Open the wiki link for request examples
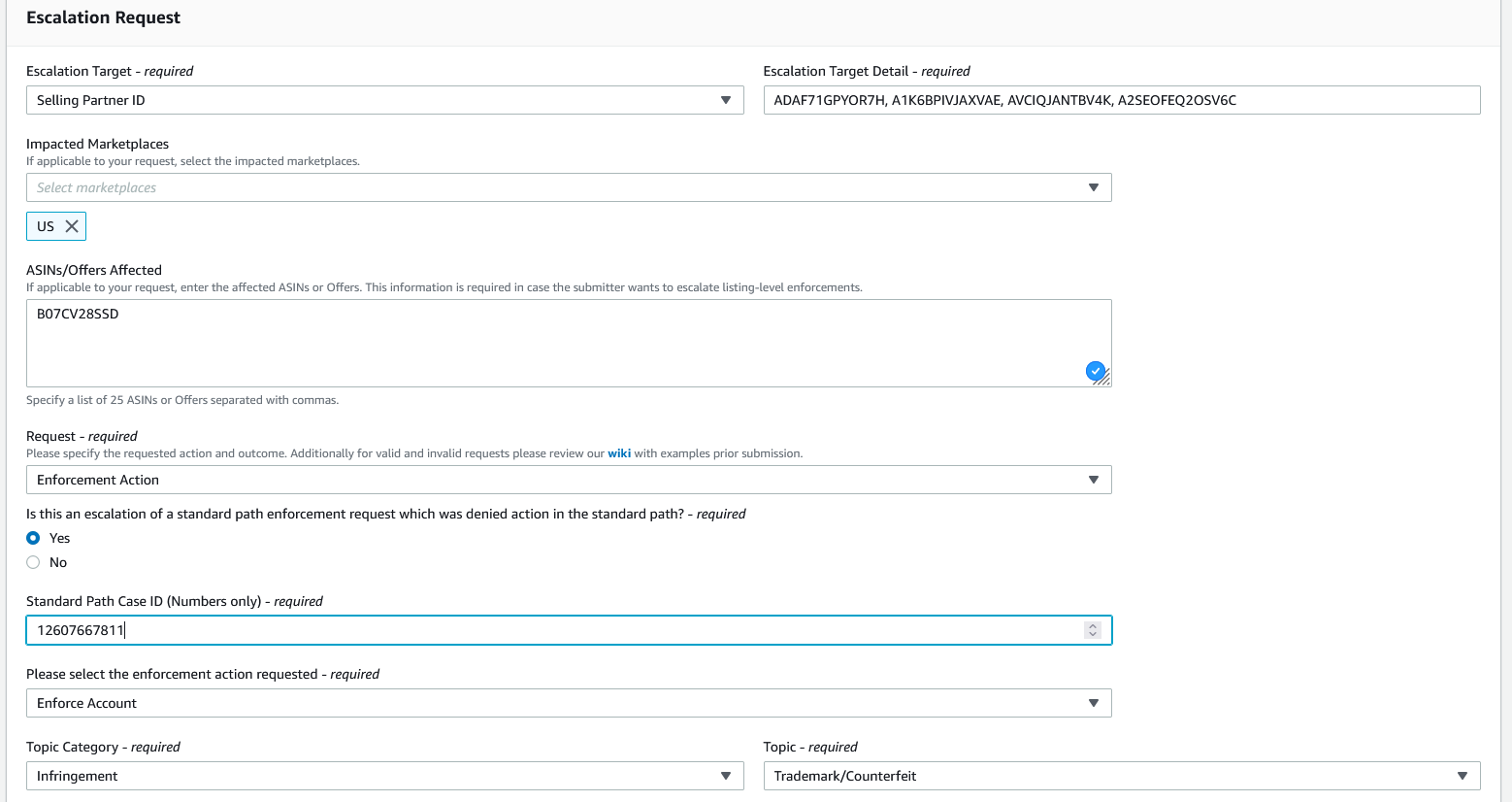1512x802 pixels. tap(619, 453)
